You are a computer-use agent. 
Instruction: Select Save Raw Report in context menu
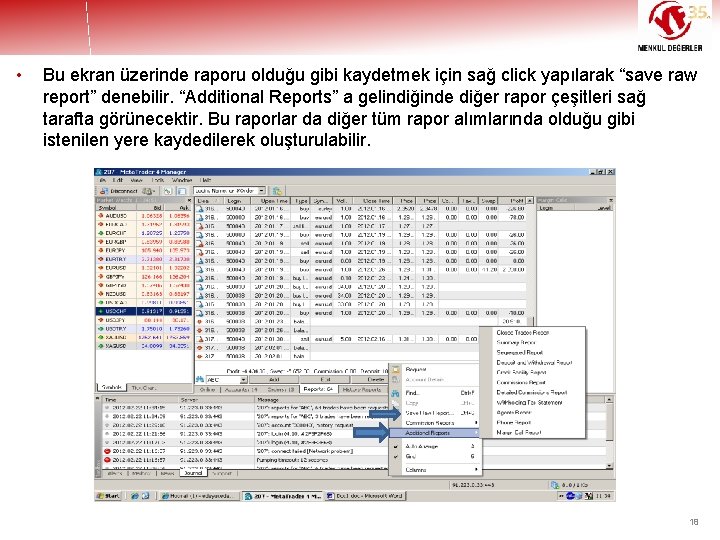pos(434,413)
